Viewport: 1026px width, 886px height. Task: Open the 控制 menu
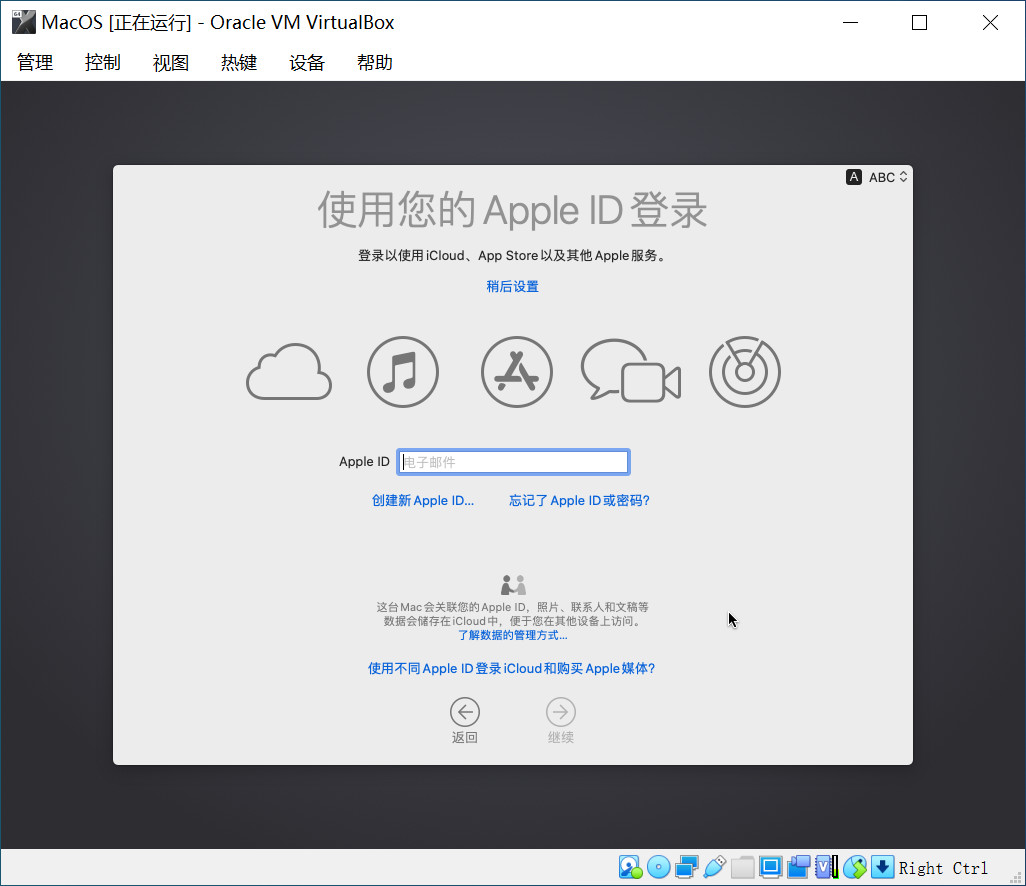(x=103, y=63)
